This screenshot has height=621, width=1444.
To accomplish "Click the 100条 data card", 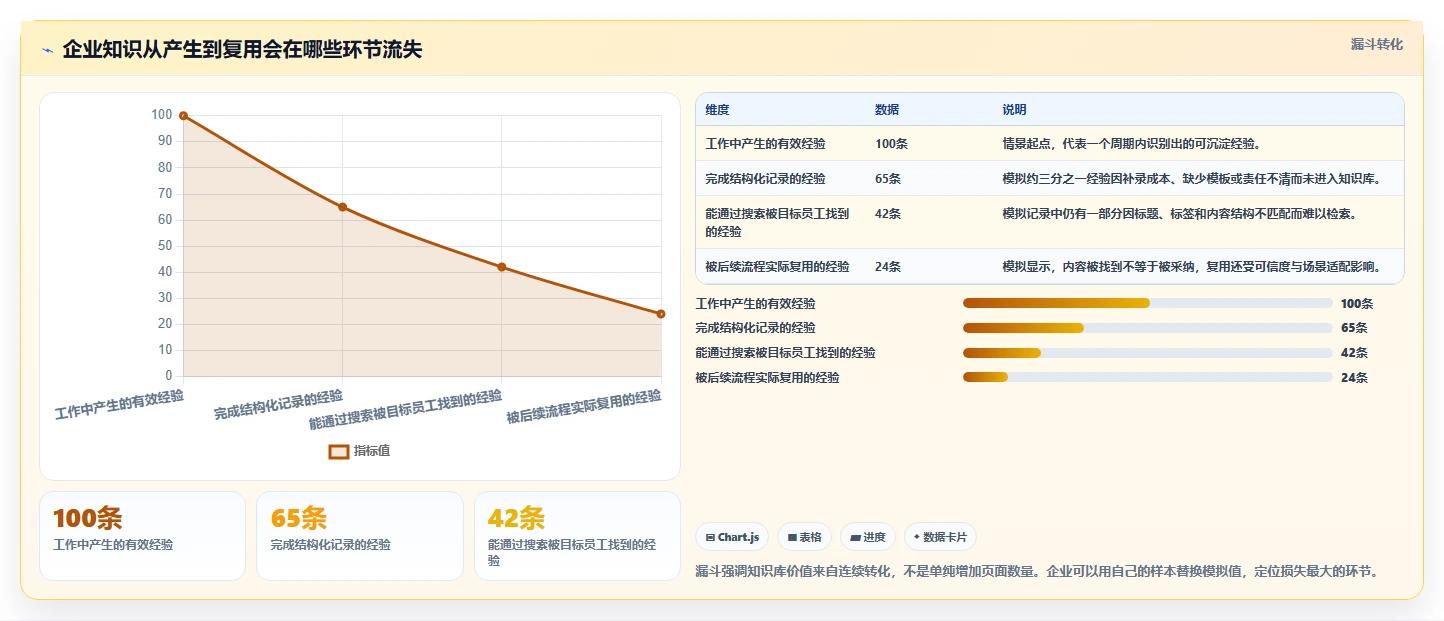I will tap(142, 536).
